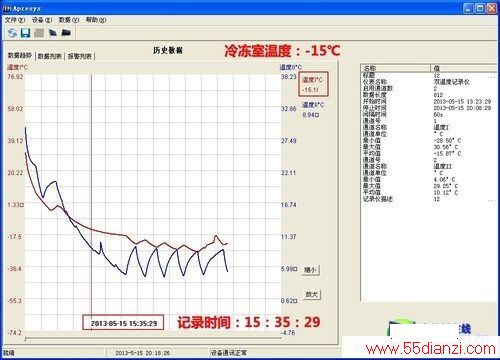Click the refresh/sync toolbar icon
This screenshot has height=360, width=500.
point(12,33)
